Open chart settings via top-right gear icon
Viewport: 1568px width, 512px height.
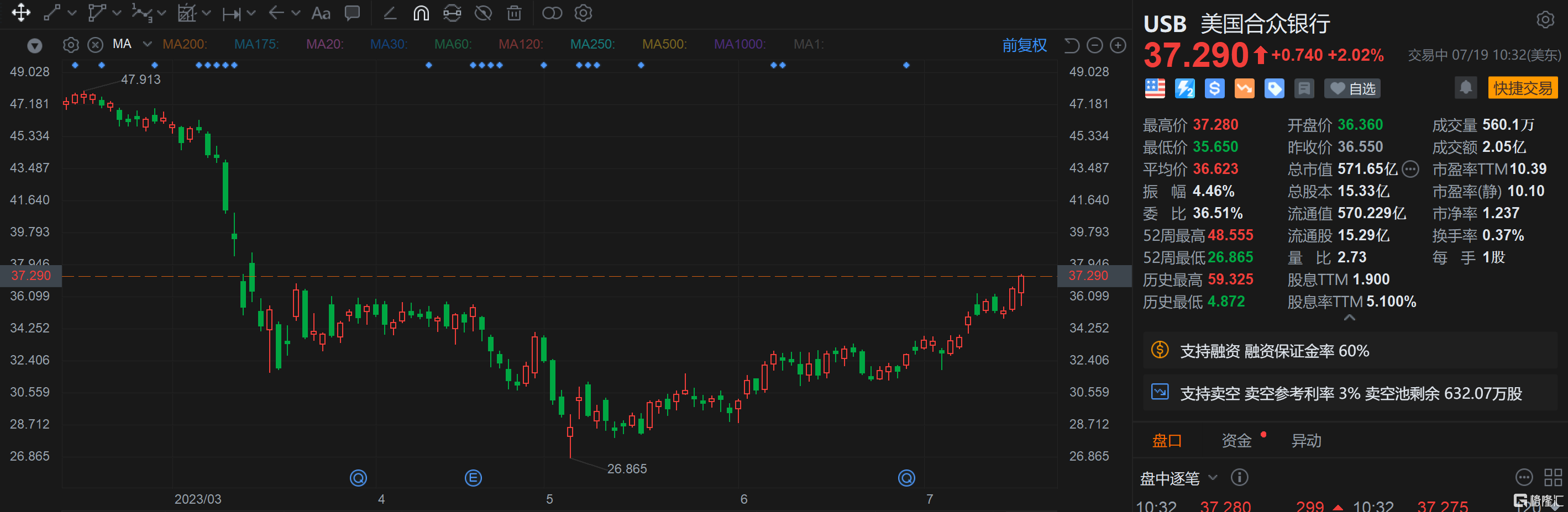[x=1545, y=19]
